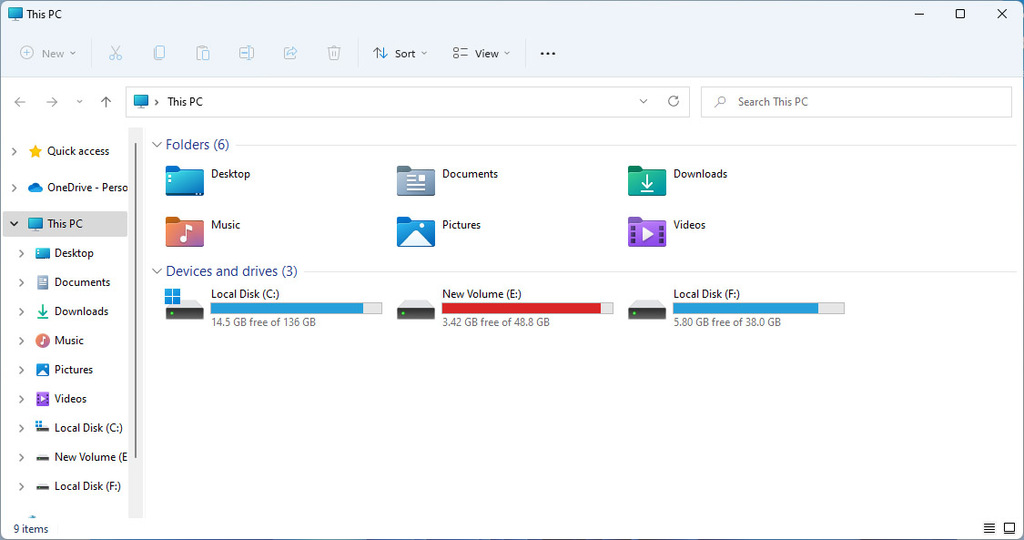Viewport: 1024px width, 540px height.
Task: Click the Search This PC field
Action: pyautogui.click(x=856, y=102)
